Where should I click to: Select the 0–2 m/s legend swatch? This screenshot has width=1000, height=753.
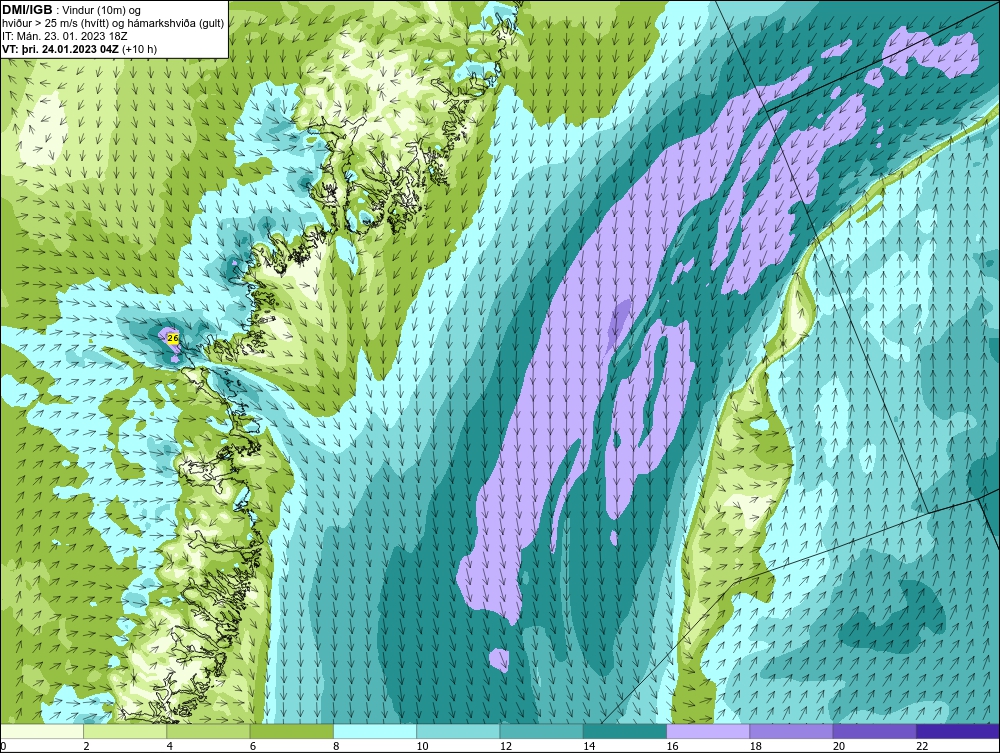point(42,731)
